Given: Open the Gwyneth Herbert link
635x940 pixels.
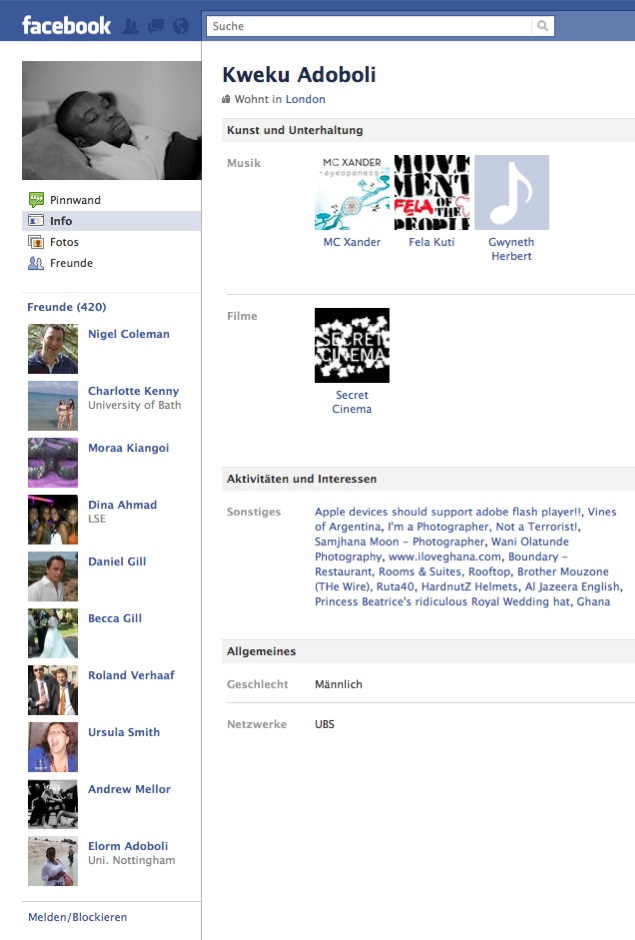Looking at the screenshot, I should (x=511, y=249).
